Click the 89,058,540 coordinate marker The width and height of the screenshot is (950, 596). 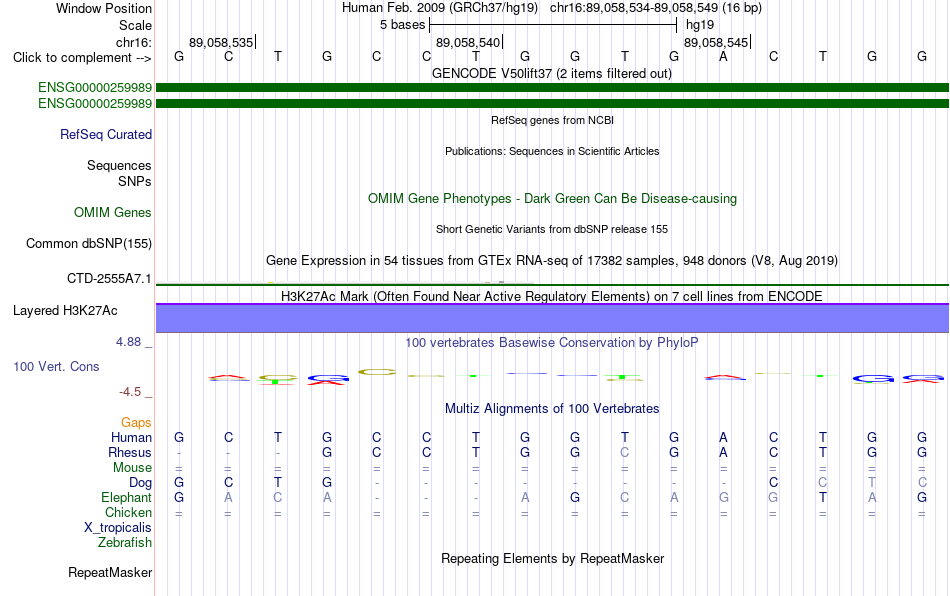coord(468,42)
